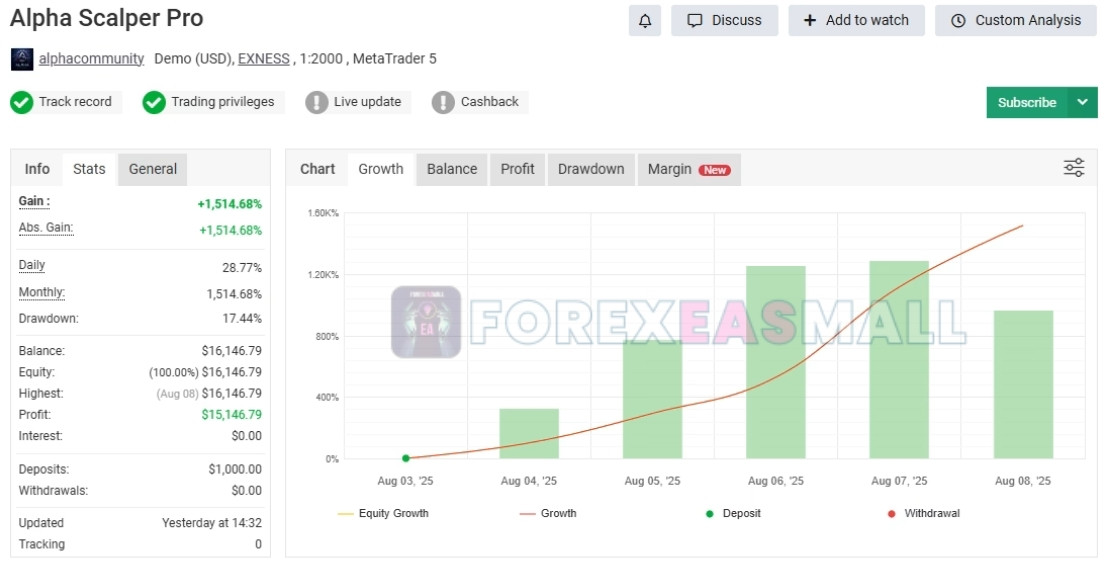Click the Daily value 28.77%
This screenshot has width=1110, height=565.
(242, 268)
